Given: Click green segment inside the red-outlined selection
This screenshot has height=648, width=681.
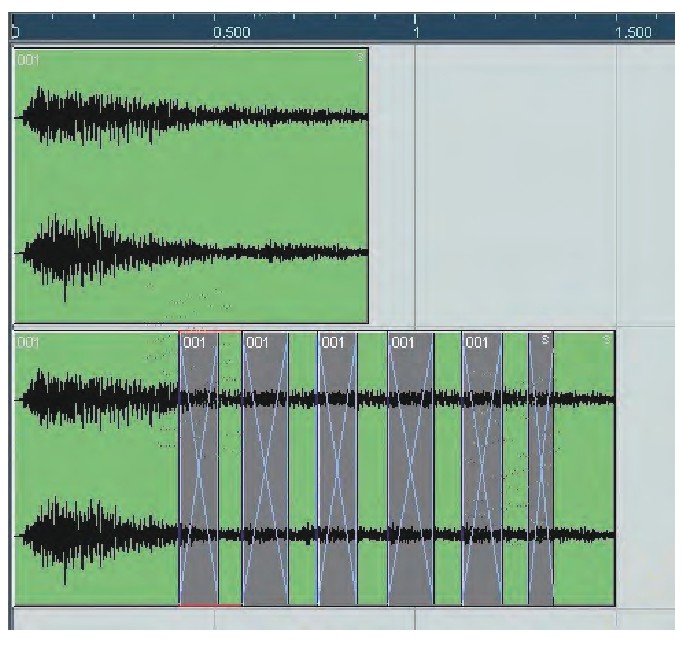Looking at the screenshot, I should (230, 468).
